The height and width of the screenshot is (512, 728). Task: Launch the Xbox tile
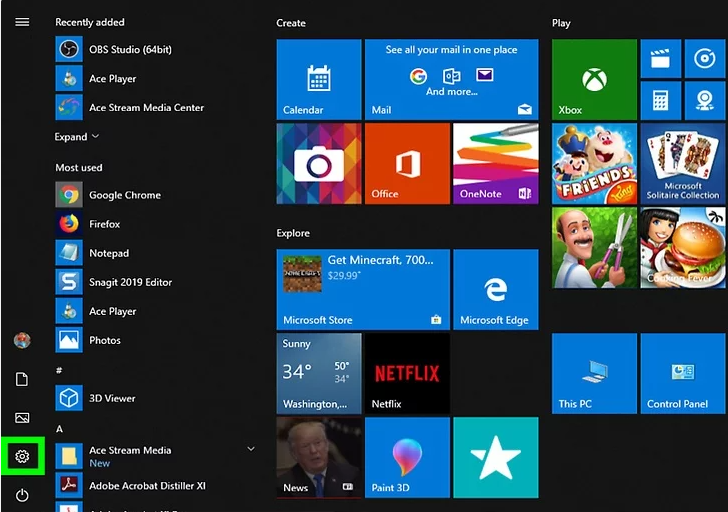594,79
